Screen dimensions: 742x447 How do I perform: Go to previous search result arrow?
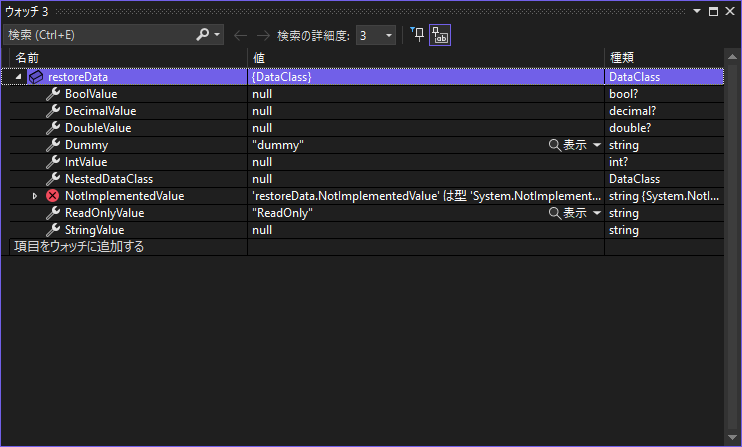tap(240, 35)
